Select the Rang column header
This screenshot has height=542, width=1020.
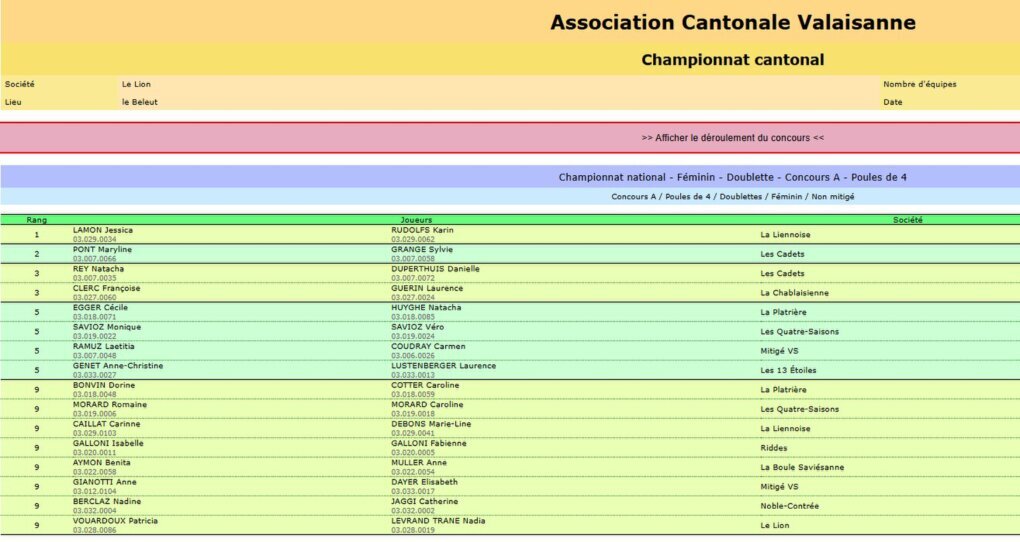coord(36,220)
